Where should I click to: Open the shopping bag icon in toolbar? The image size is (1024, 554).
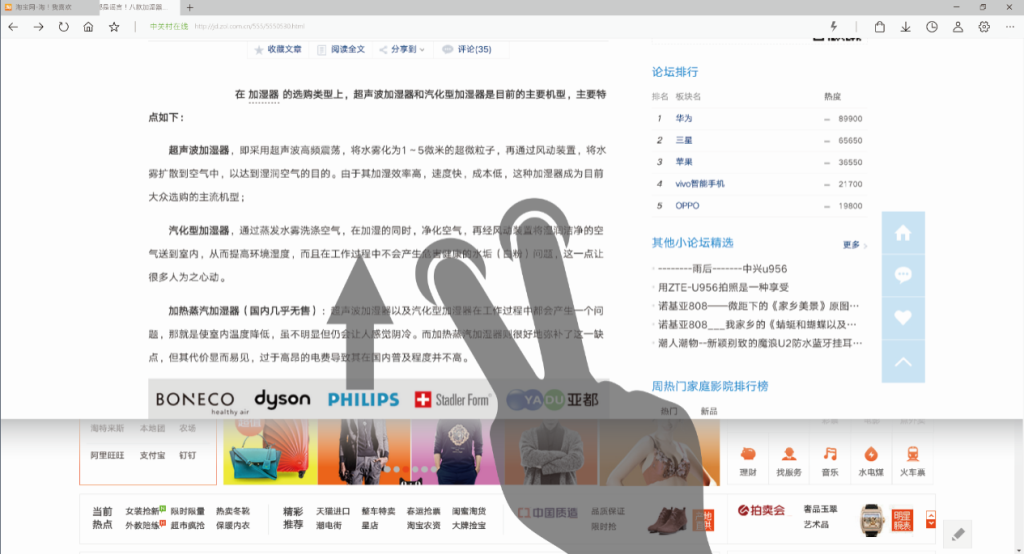(x=880, y=27)
